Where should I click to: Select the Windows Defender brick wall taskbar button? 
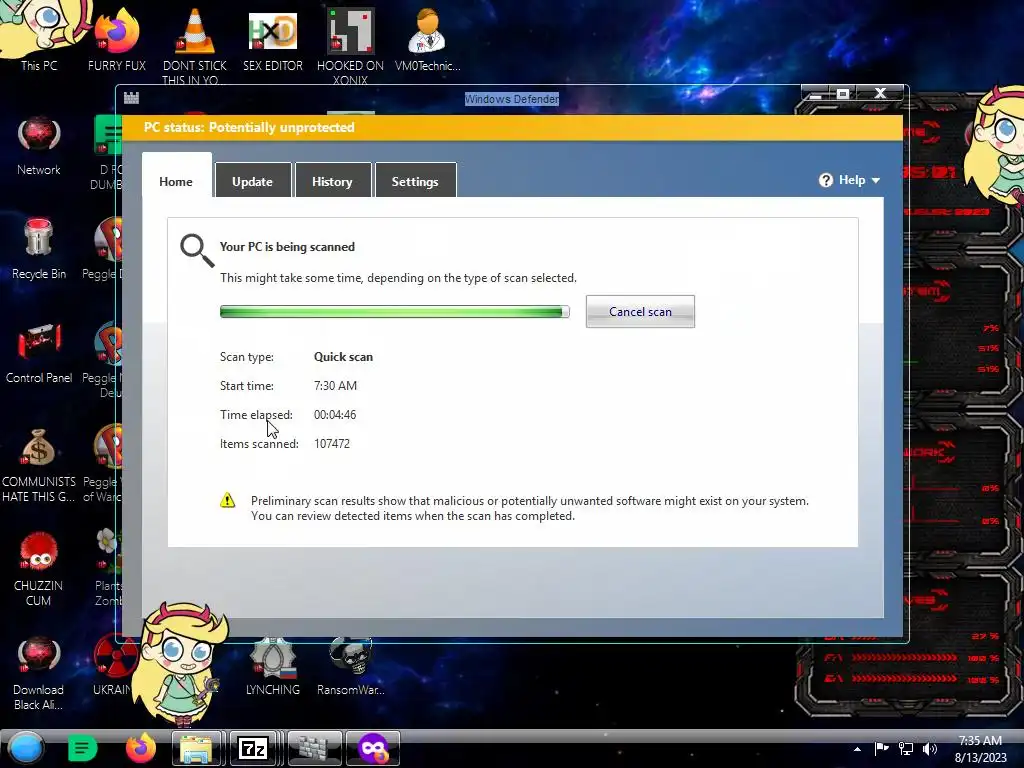314,748
